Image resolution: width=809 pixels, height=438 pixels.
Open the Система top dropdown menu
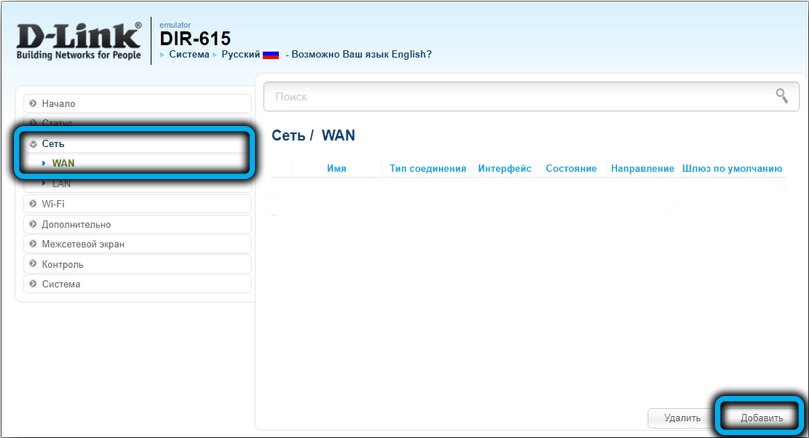tap(190, 54)
